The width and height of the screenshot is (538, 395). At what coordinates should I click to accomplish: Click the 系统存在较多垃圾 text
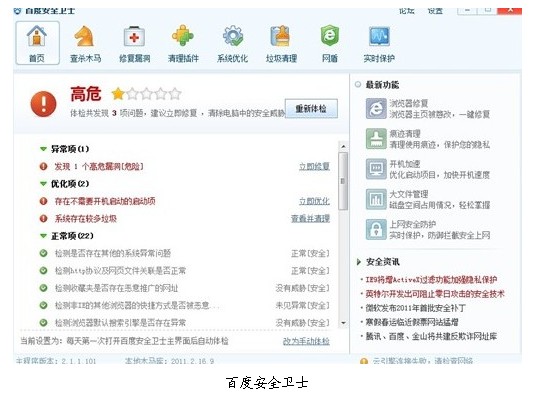tap(86, 219)
